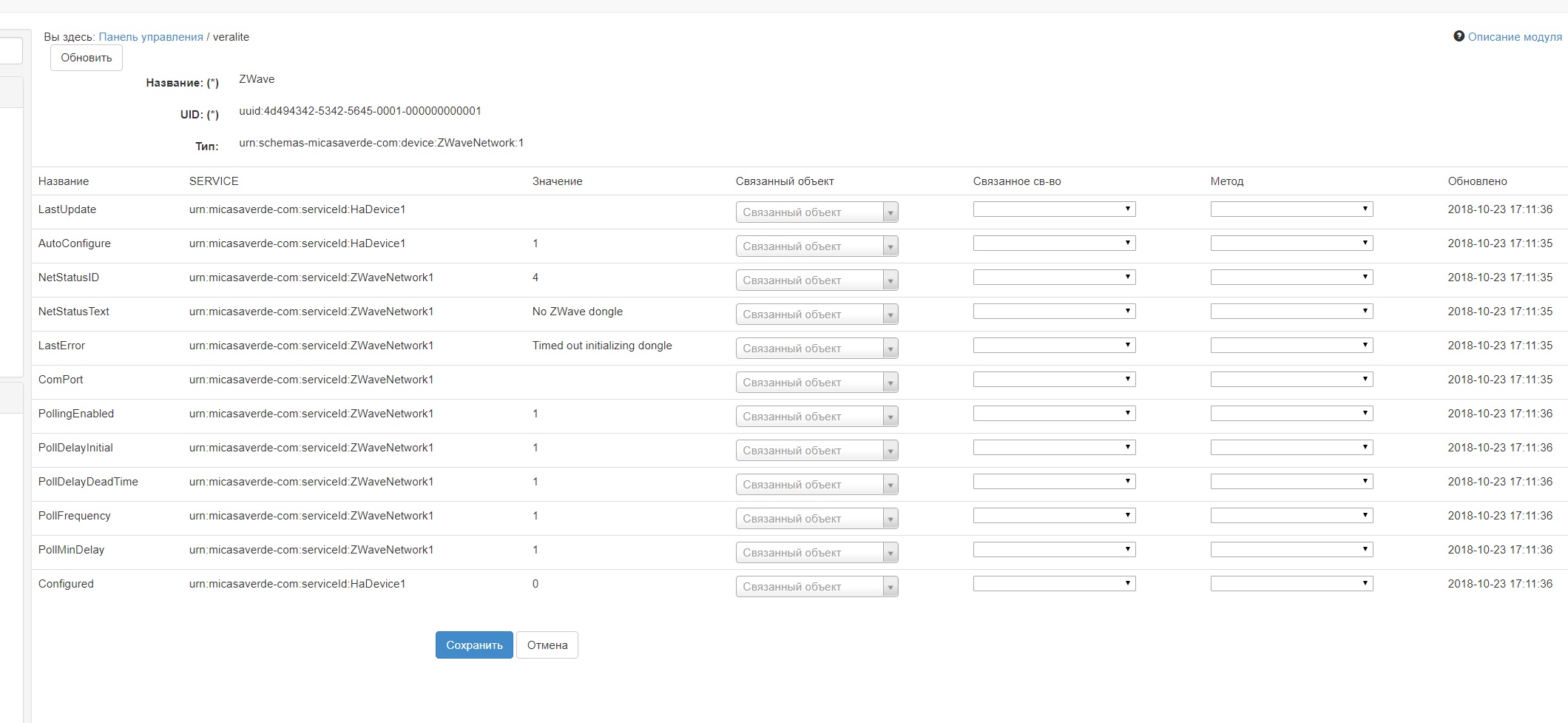Screen dimensions: 1568x723
Task: Open method dropdown for Configured row
Action: click(1291, 584)
